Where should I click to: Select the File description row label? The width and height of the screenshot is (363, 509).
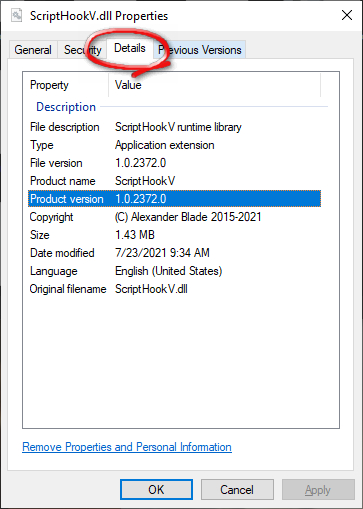click(65, 127)
